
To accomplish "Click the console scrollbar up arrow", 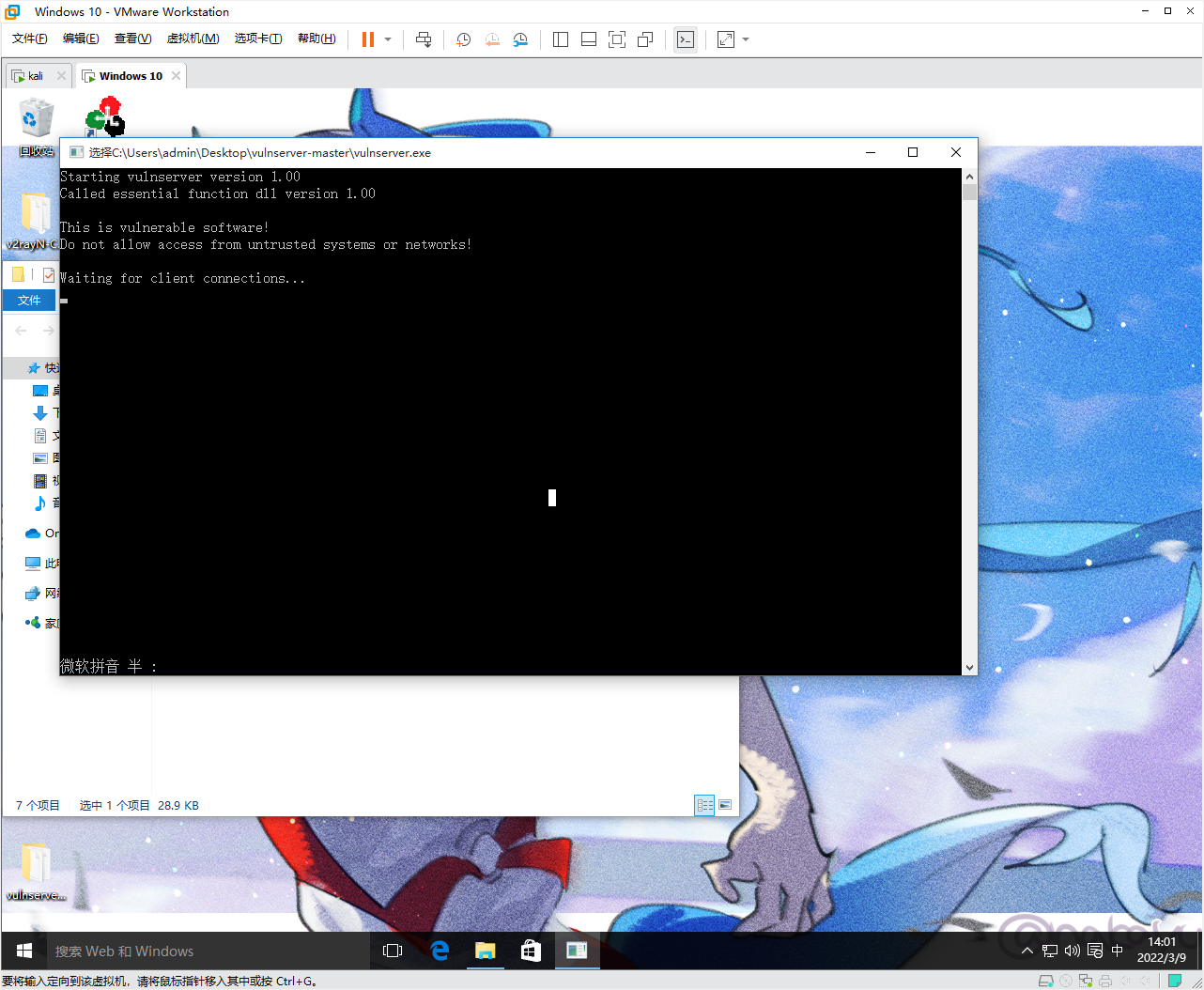I will pos(969,176).
